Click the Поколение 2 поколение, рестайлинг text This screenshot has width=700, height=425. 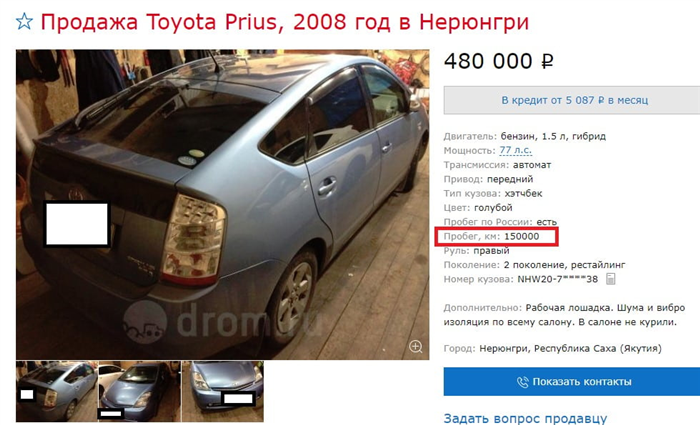(x=534, y=265)
